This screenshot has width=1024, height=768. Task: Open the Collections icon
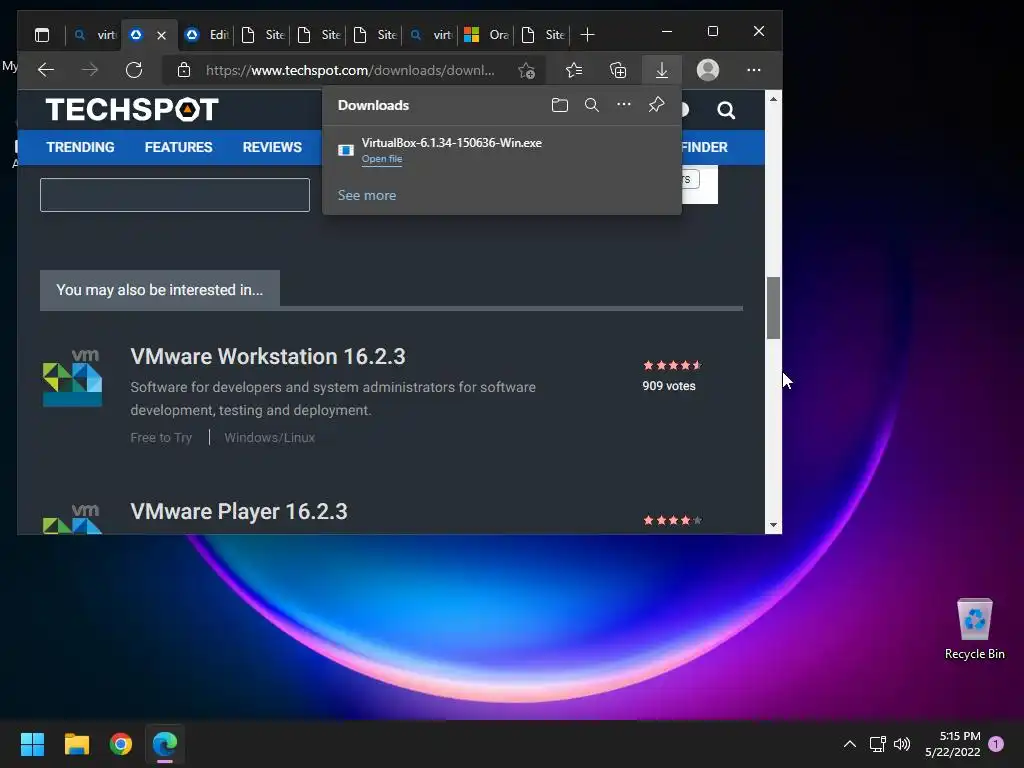[618, 70]
